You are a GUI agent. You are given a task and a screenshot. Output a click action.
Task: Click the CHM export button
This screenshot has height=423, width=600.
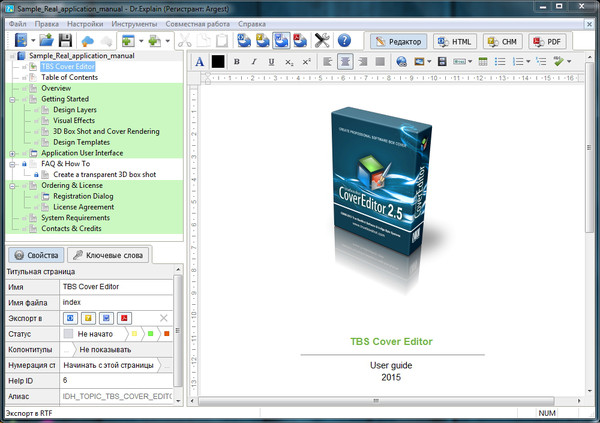502,41
